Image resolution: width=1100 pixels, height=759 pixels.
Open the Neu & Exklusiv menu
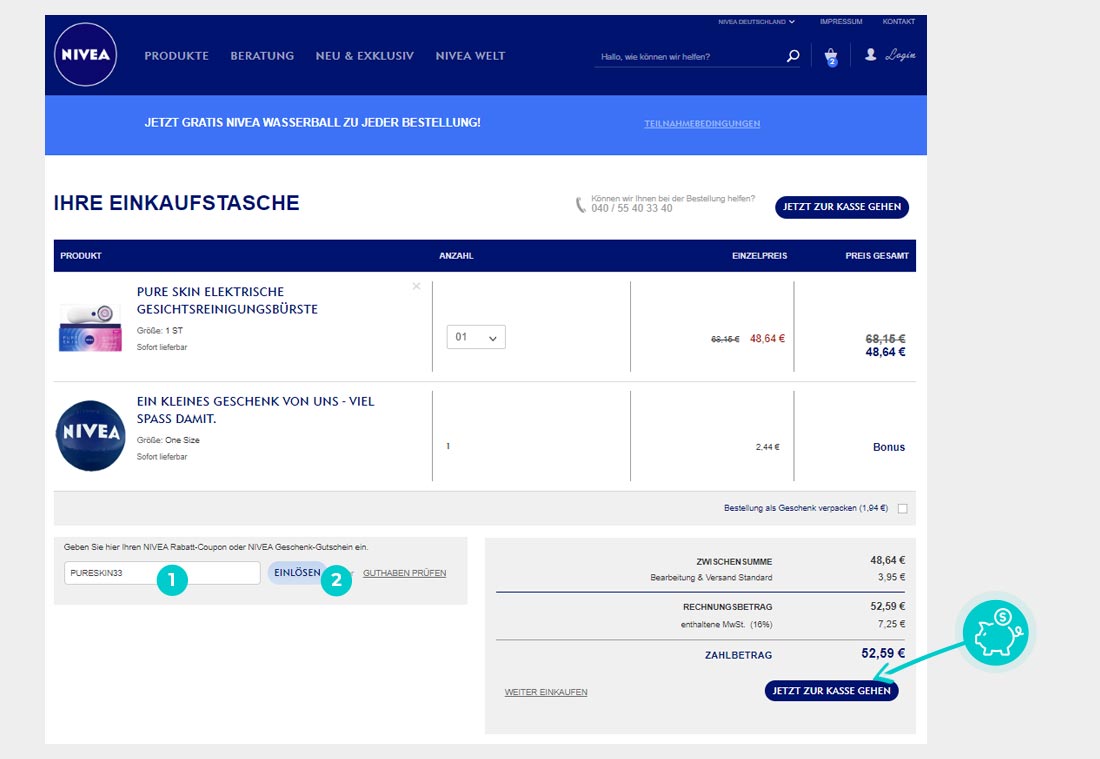pyautogui.click(x=364, y=56)
